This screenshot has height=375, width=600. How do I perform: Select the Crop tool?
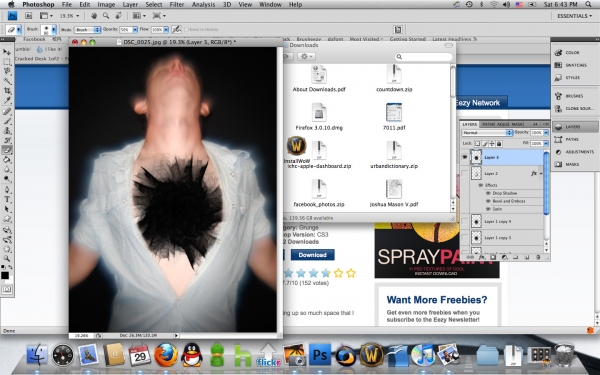click(x=7, y=91)
